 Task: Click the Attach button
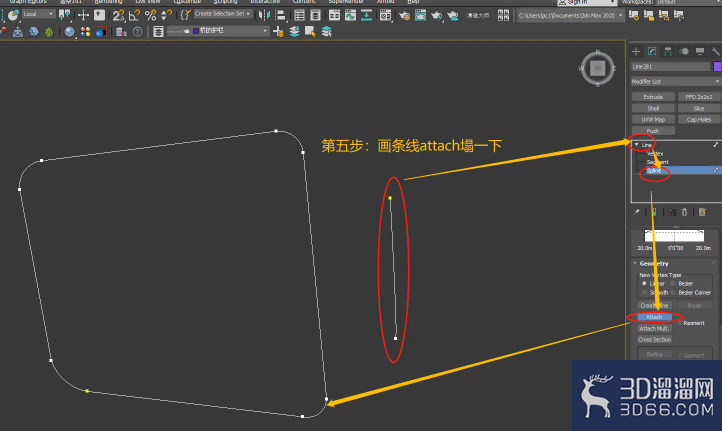click(654, 317)
